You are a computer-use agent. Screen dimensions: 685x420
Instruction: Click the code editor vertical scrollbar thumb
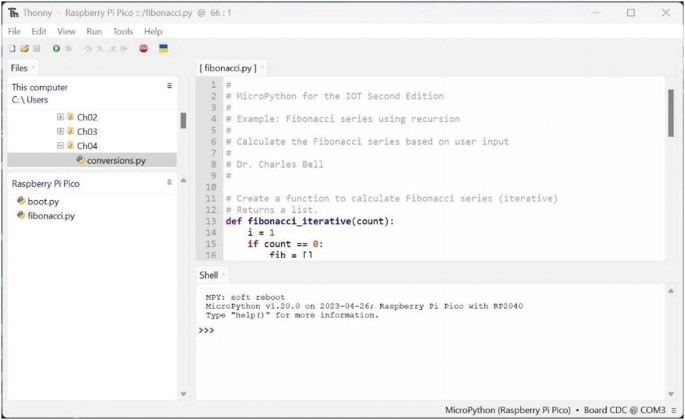coord(670,112)
